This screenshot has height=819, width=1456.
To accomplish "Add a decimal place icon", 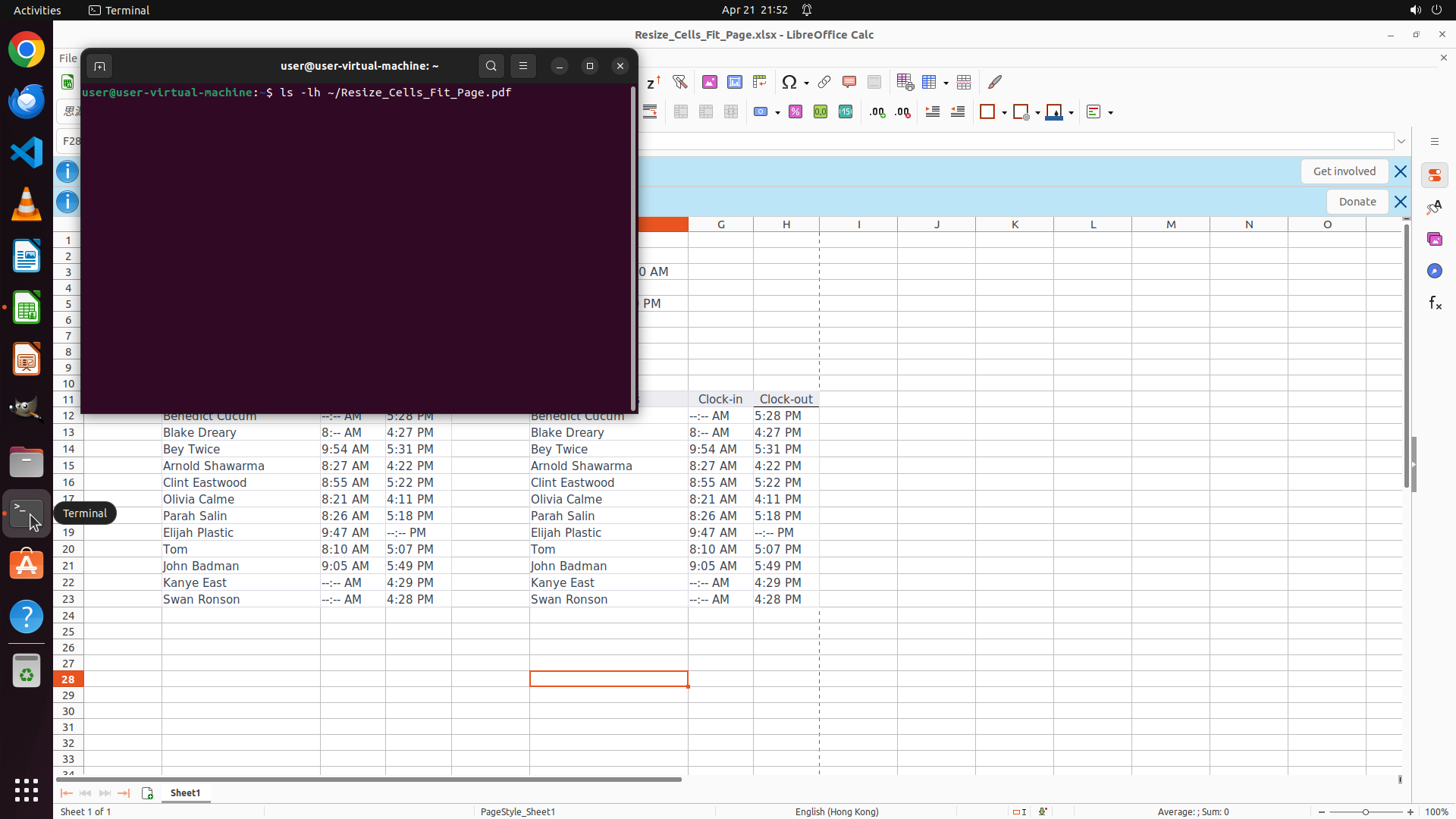I will pos(877,112).
